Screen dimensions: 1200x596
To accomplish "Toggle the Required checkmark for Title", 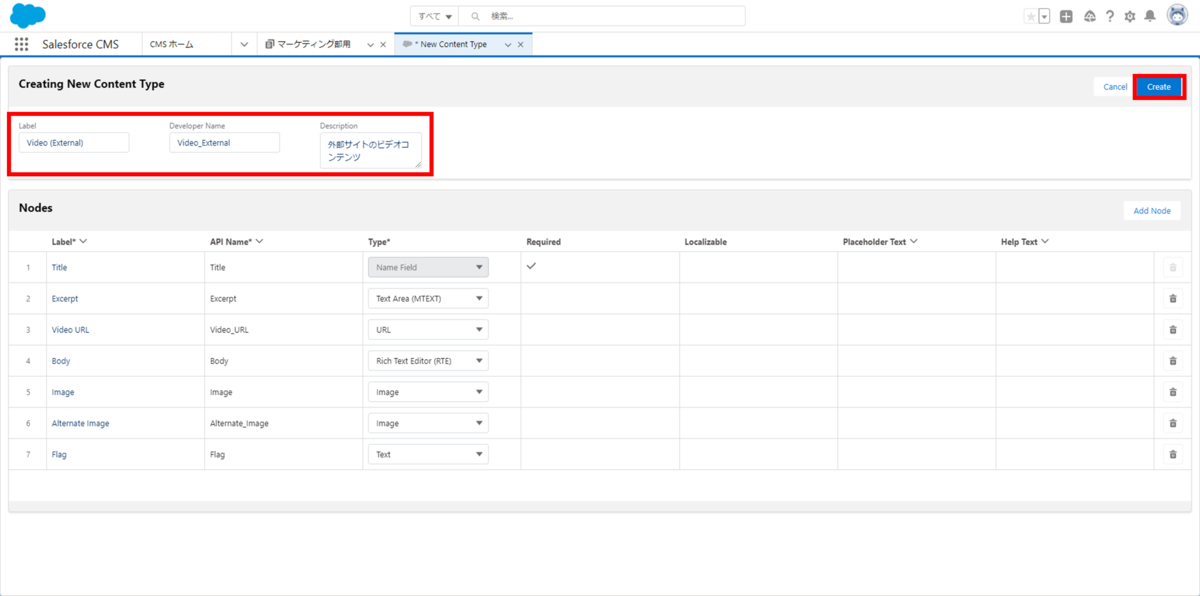I will (532, 266).
